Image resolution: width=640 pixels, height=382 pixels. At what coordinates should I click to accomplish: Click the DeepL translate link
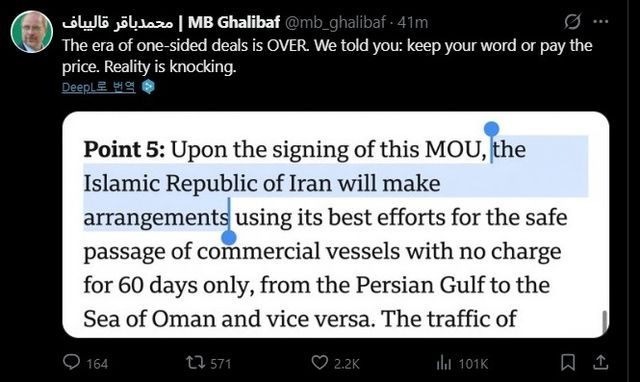pyautogui.click(x=98, y=87)
